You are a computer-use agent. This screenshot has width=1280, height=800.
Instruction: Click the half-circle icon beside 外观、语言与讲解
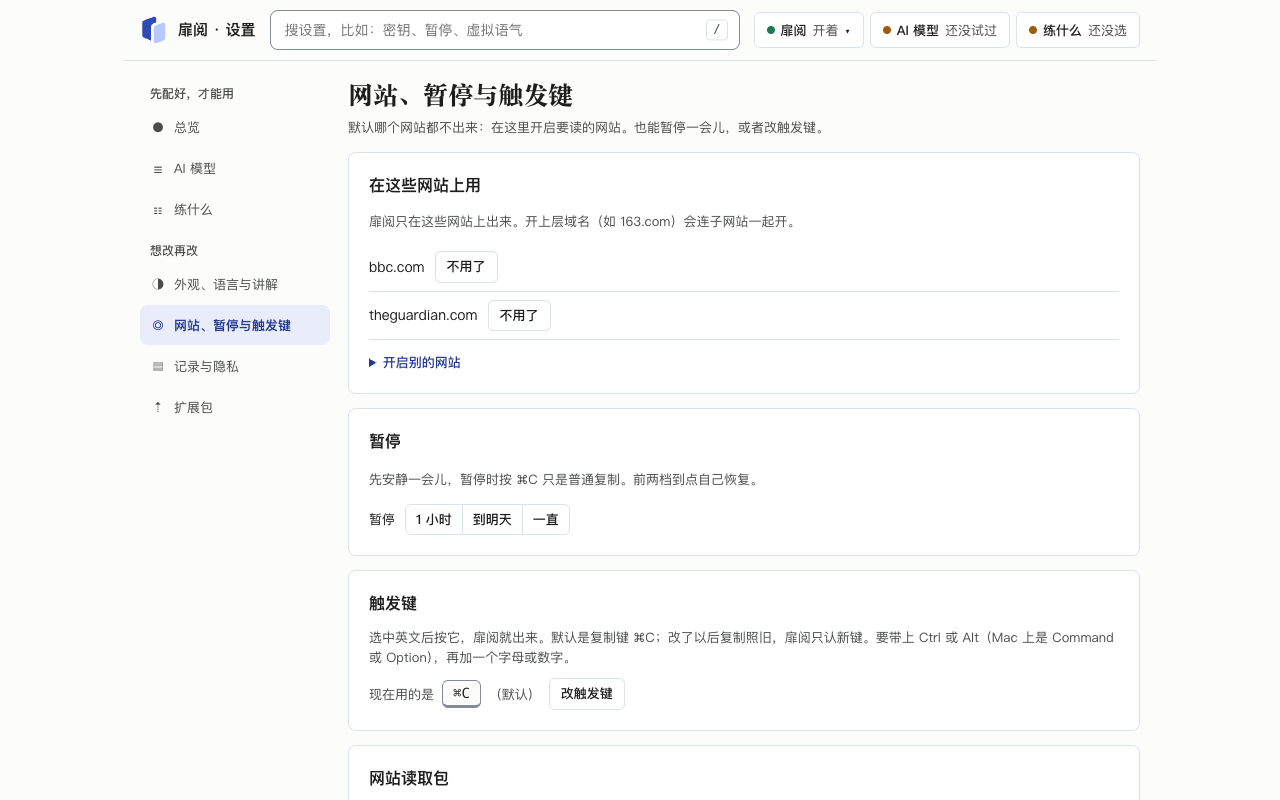coord(158,284)
